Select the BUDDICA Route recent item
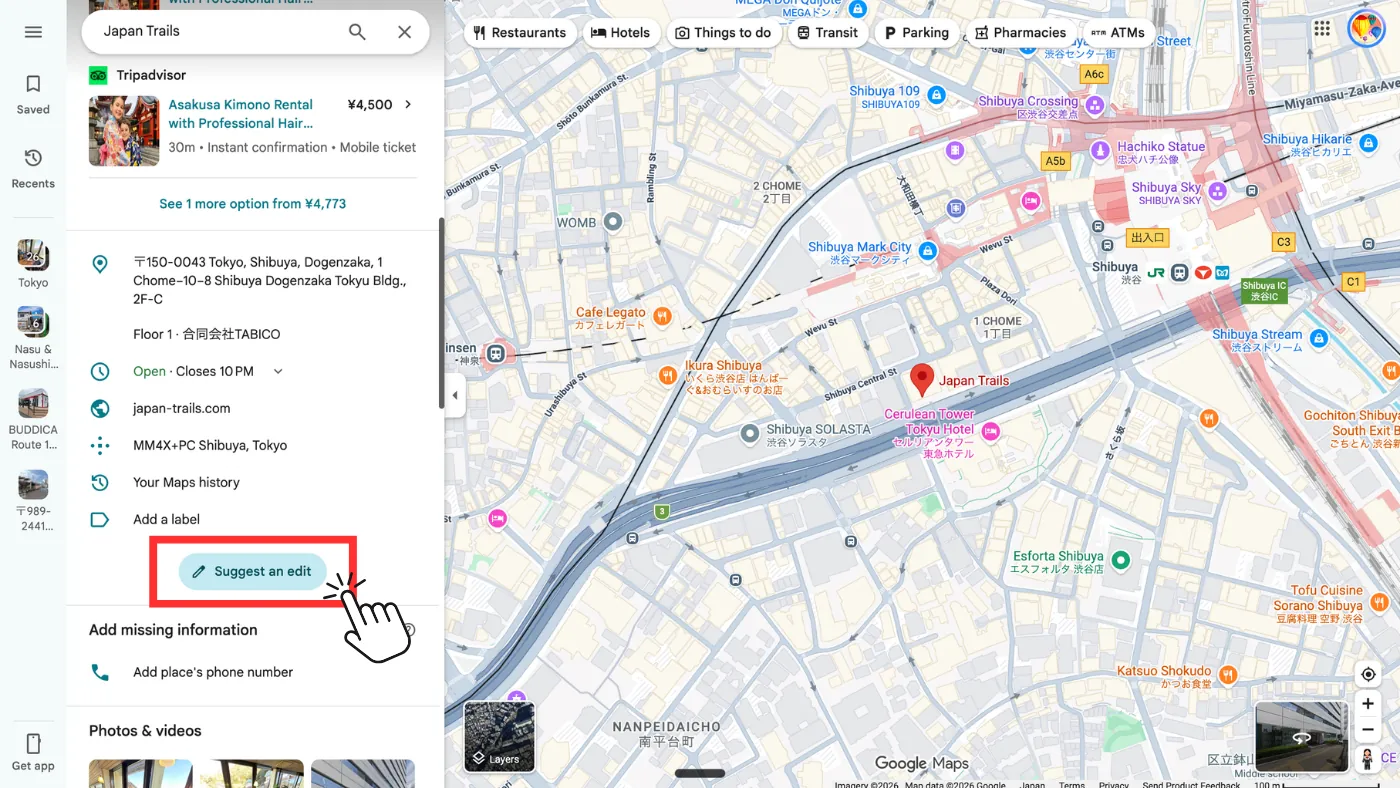Screen dimensions: 1400x788 [x=33, y=419]
